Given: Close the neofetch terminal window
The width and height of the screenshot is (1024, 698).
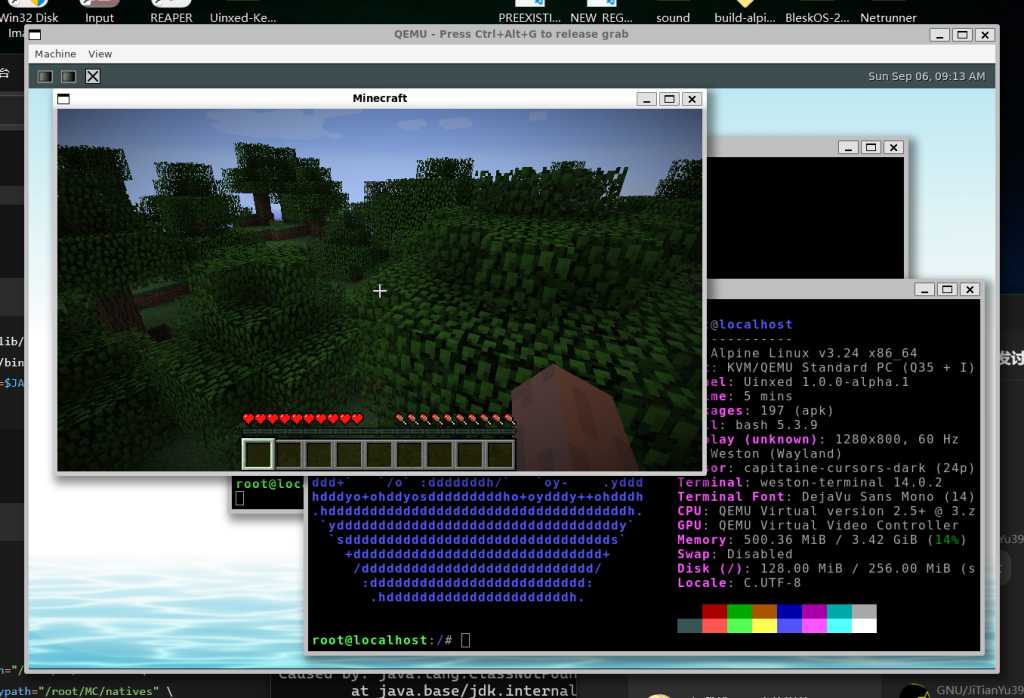Looking at the screenshot, I should coord(970,289).
